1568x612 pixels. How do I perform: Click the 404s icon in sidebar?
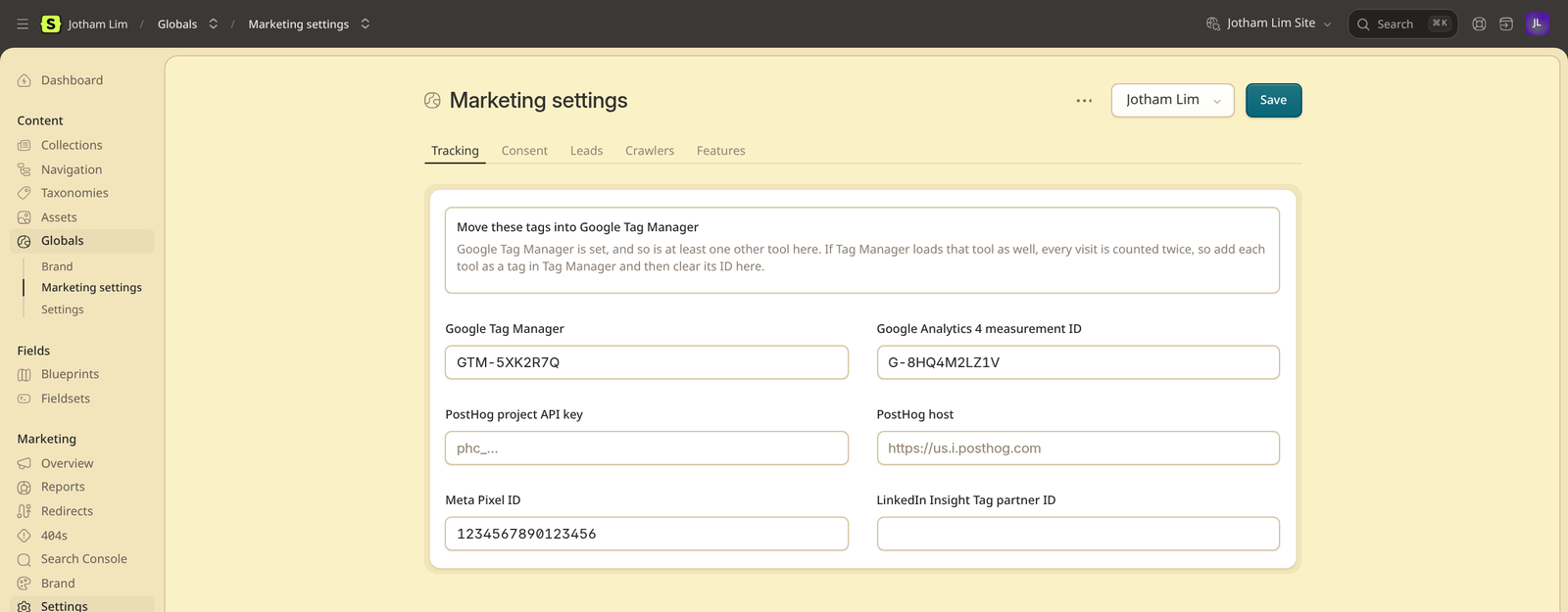[24, 536]
